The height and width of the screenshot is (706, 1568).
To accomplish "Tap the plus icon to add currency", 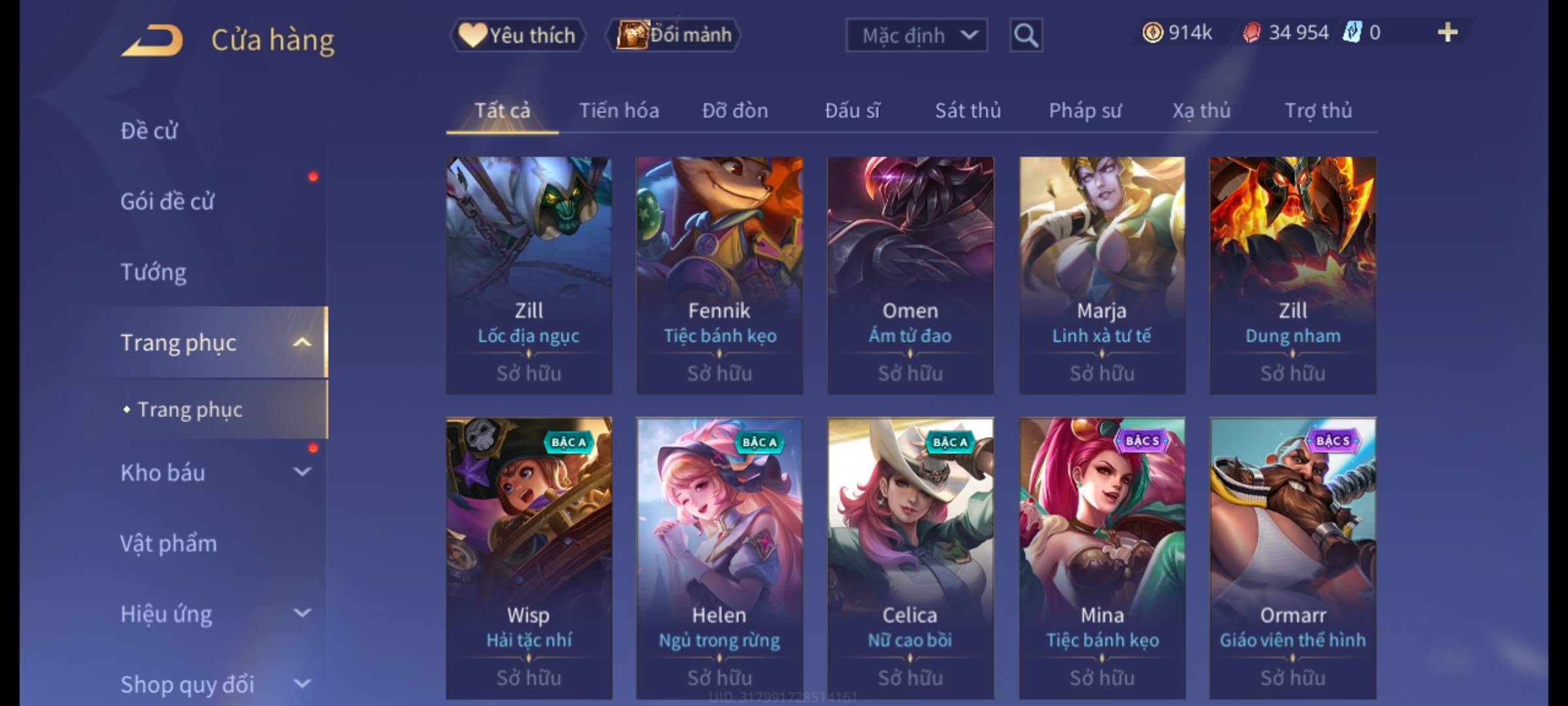I will [1448, 32].
